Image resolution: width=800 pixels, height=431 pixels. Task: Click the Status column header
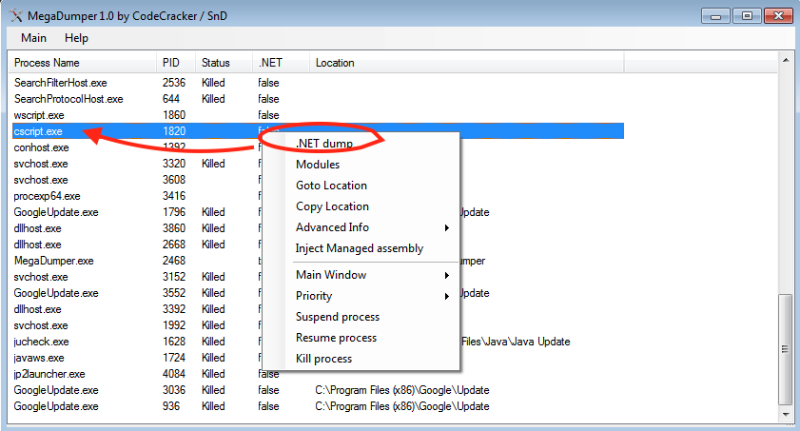tap(216, 63)
